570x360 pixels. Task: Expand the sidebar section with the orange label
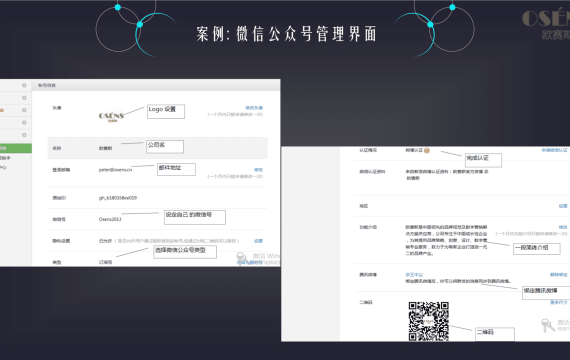coord(24,110)
